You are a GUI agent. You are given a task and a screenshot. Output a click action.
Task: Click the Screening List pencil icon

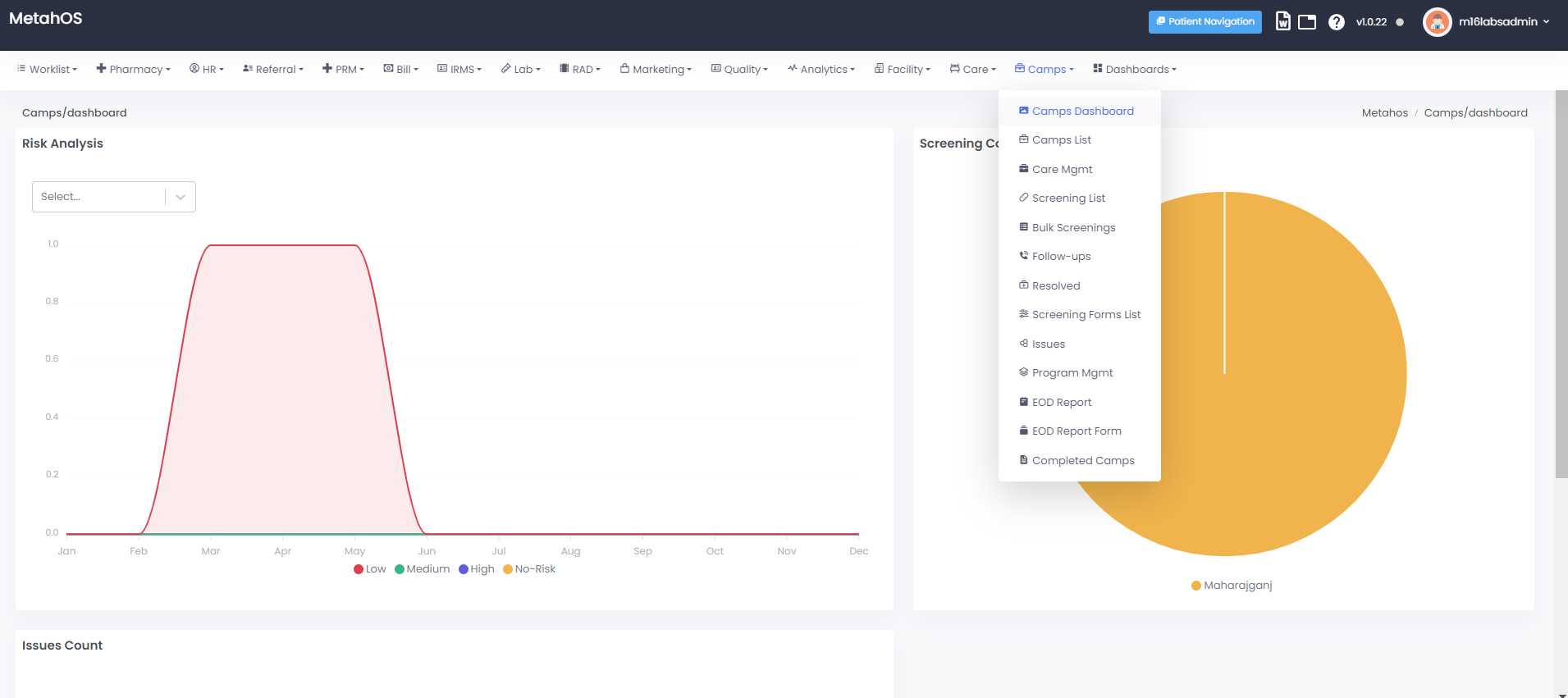1023,198
